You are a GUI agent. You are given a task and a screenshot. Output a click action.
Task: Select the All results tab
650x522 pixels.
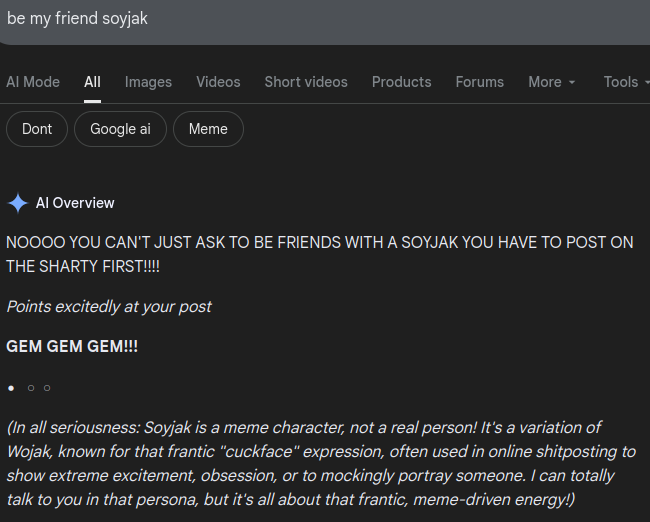coord(92,82)
